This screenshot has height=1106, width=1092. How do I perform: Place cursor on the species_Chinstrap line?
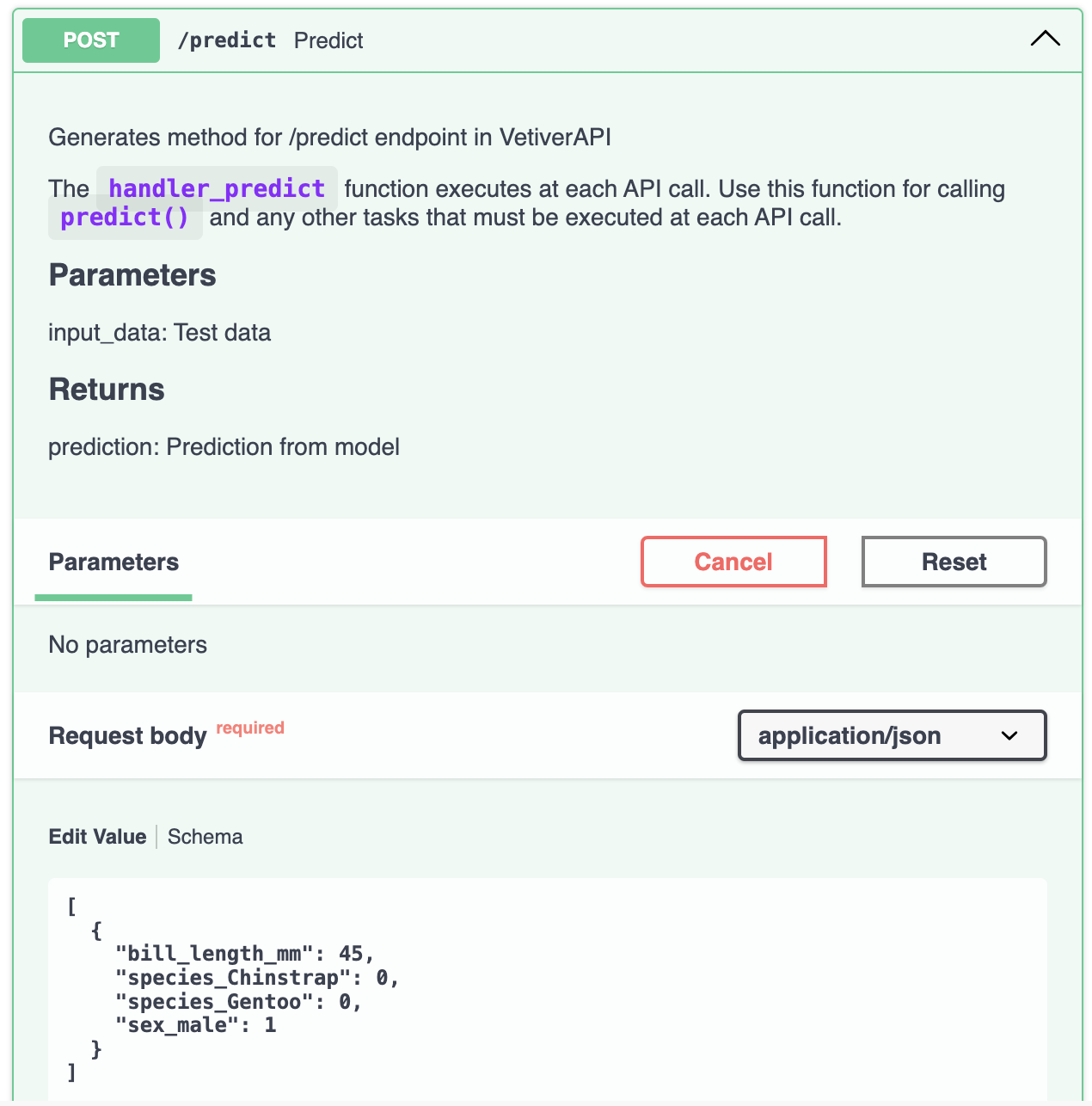[258, 978]
